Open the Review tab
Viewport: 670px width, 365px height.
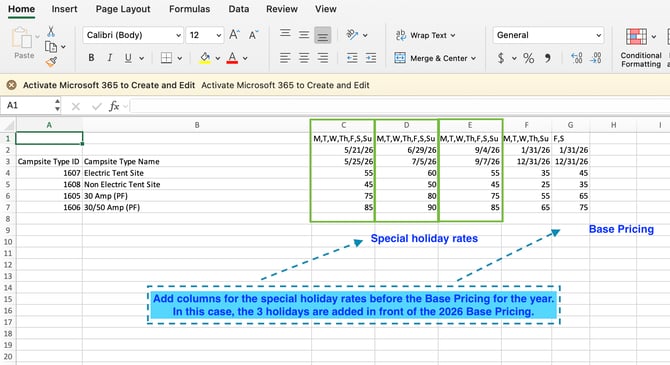[282, 9]
